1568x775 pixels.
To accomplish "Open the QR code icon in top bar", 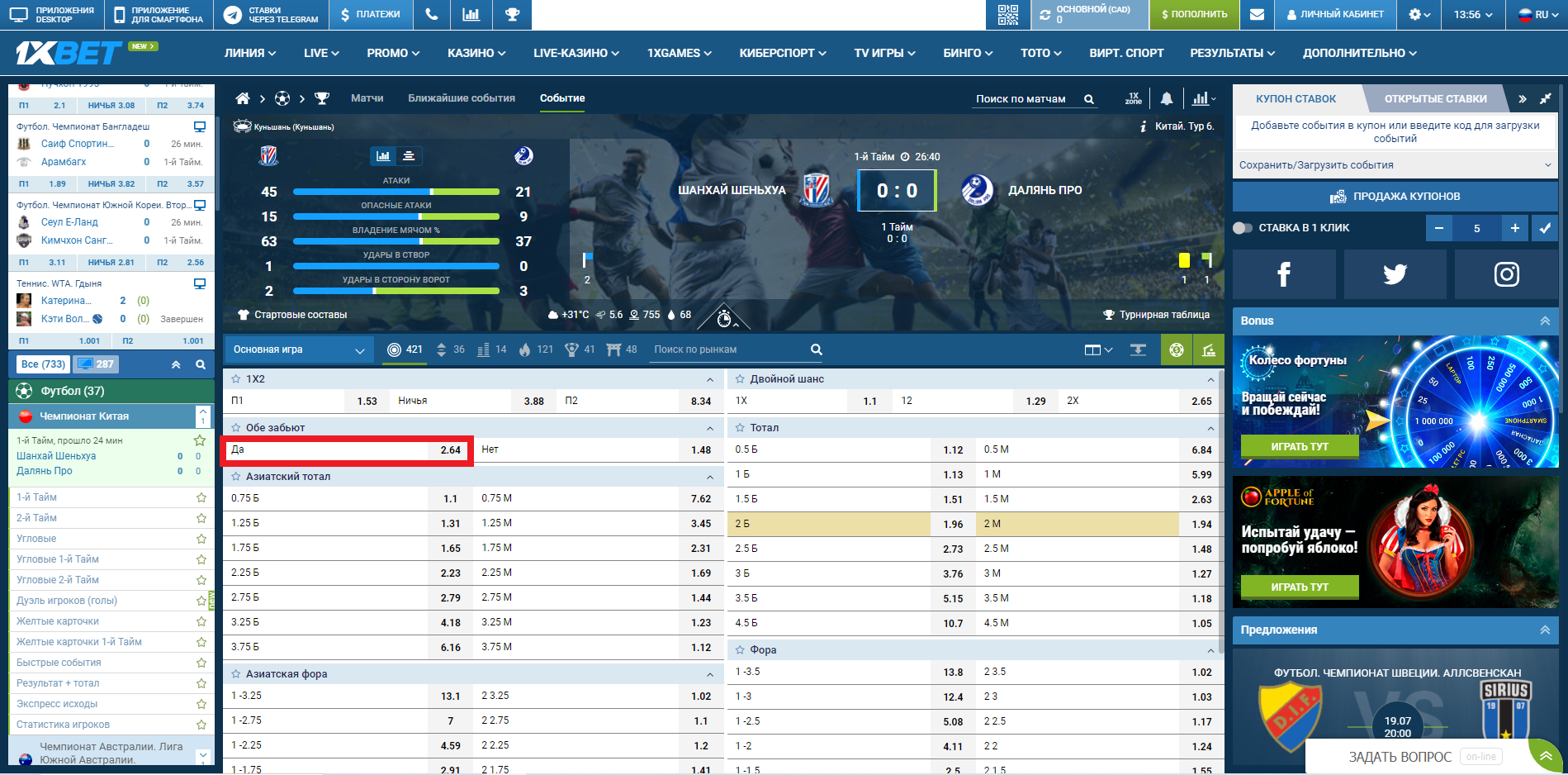I will (1008, 14).
